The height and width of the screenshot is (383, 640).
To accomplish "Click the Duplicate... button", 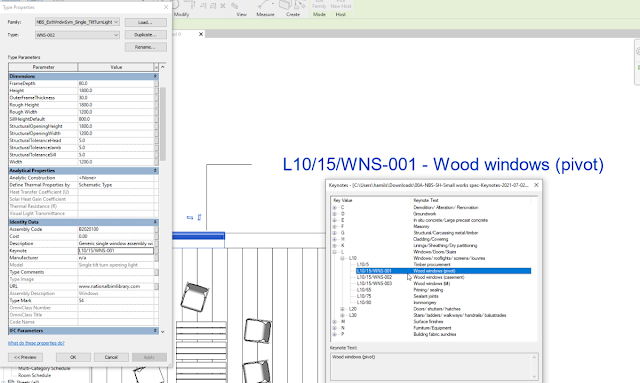I will coord(146,35).
